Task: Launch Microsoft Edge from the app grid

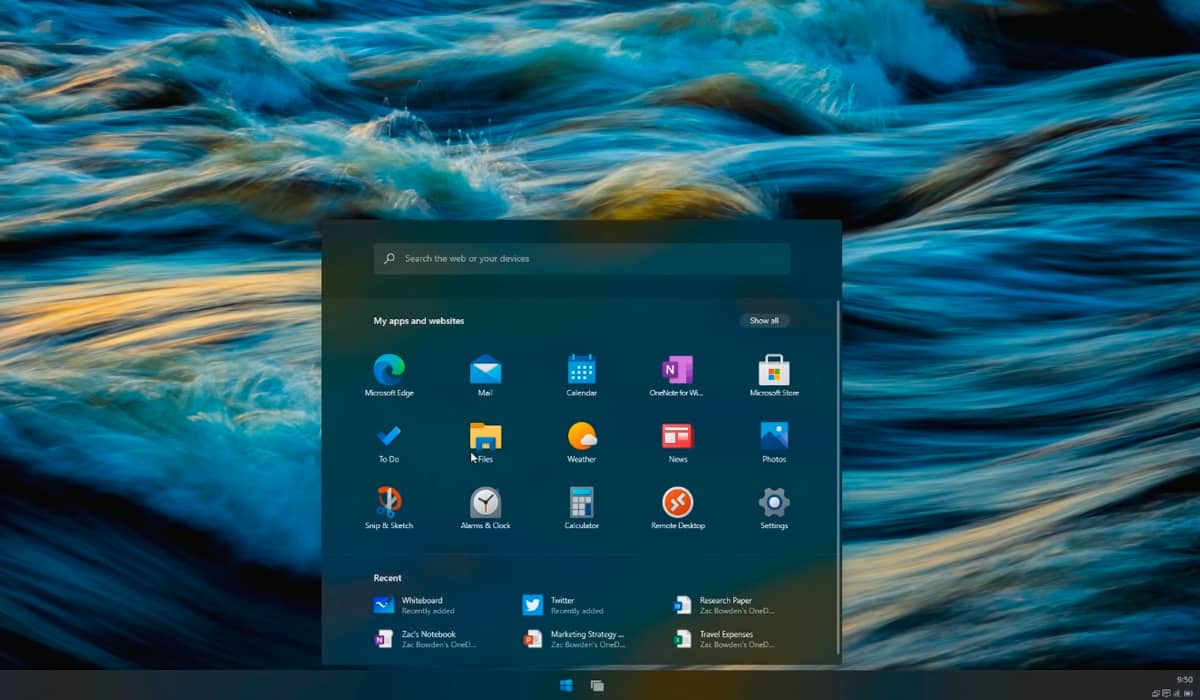Action: tap(388, 370)
